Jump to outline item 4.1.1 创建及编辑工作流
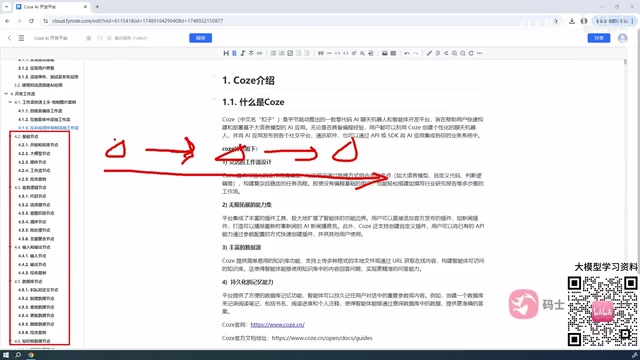 [x=40, y=111]
